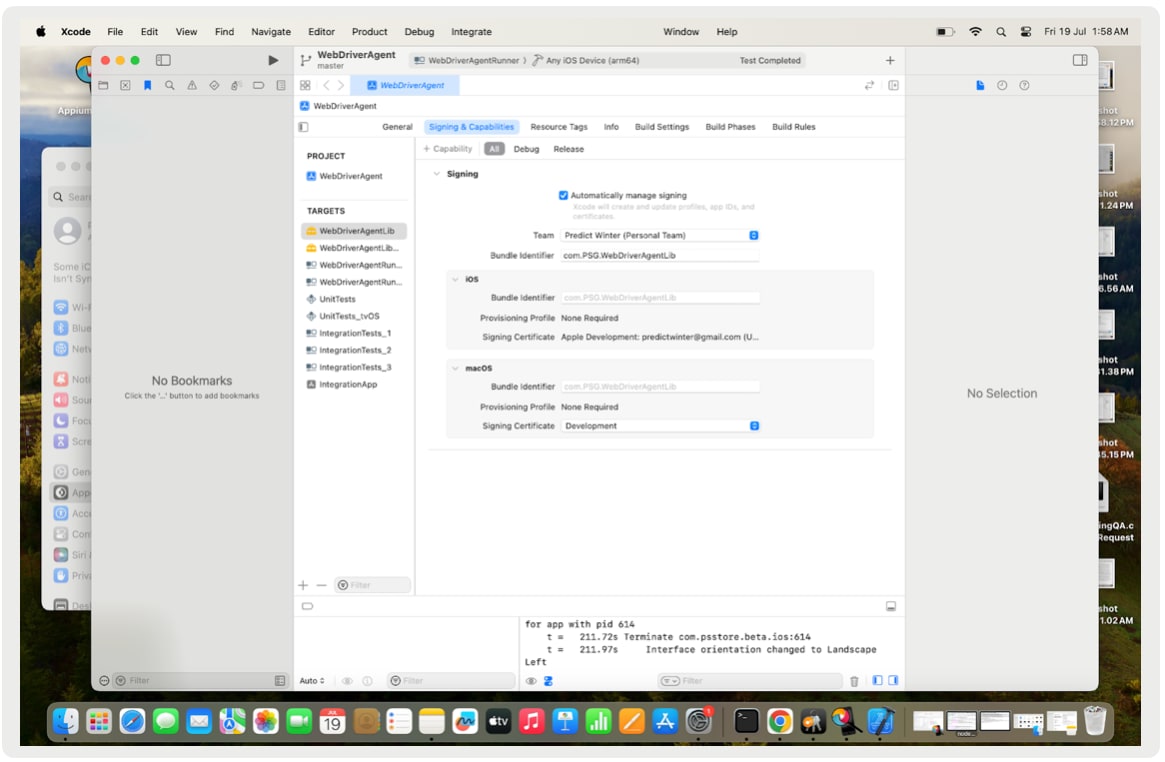Click the Run play button in the toolbar
The image size is (1165, 762).
(x=273, y=61)
